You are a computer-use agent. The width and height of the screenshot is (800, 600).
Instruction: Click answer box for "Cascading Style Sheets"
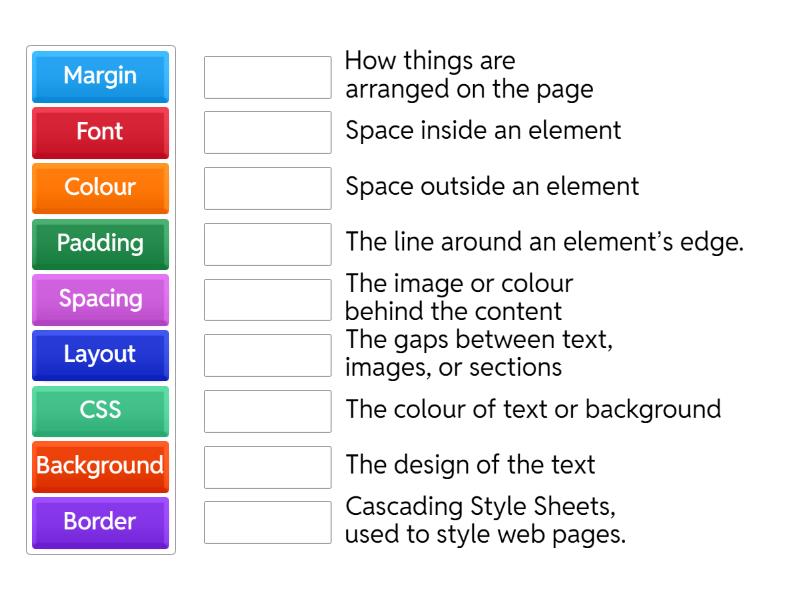pos(267,522)
